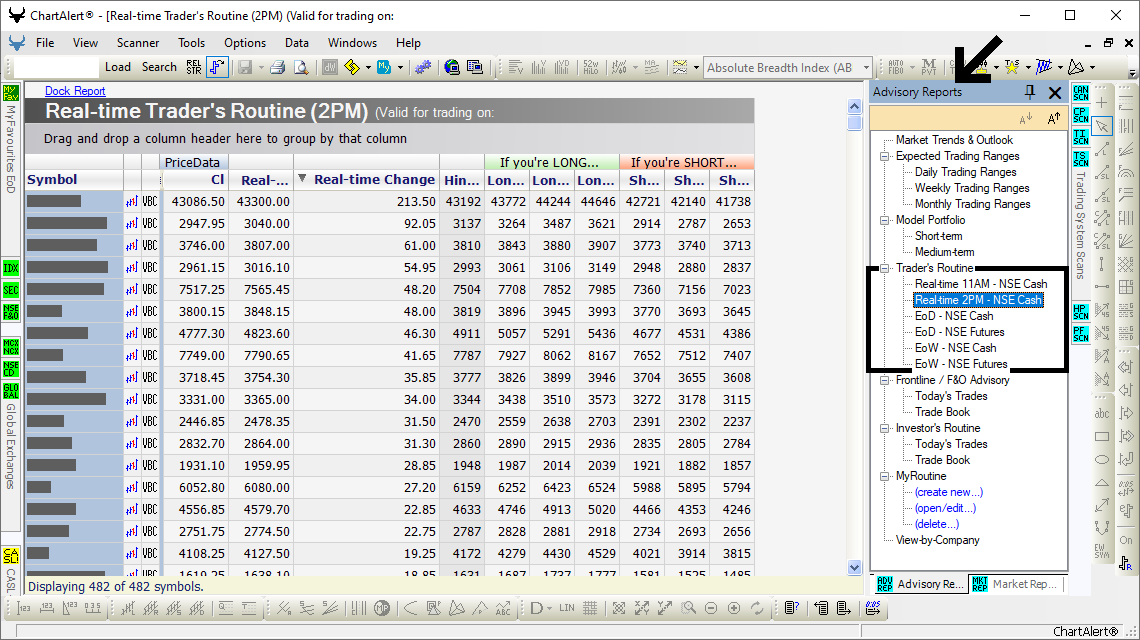Click the abc text tool icon
This screenshot has width=1140, height=640.
[1102, 413]
